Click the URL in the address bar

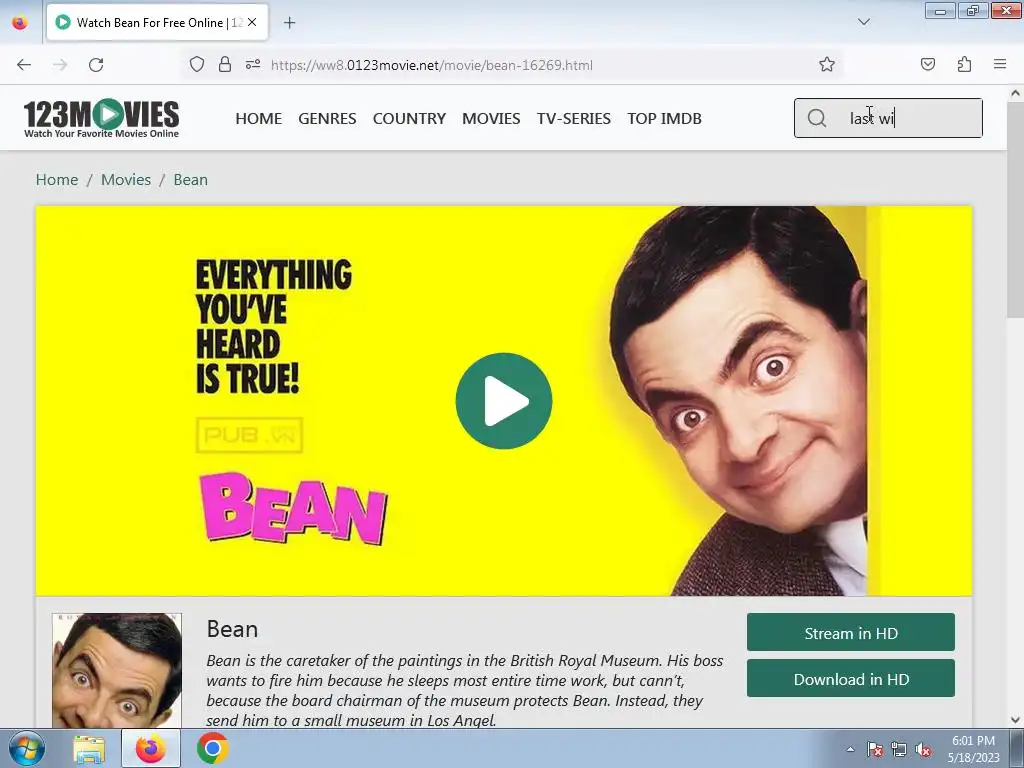[432, 65]
